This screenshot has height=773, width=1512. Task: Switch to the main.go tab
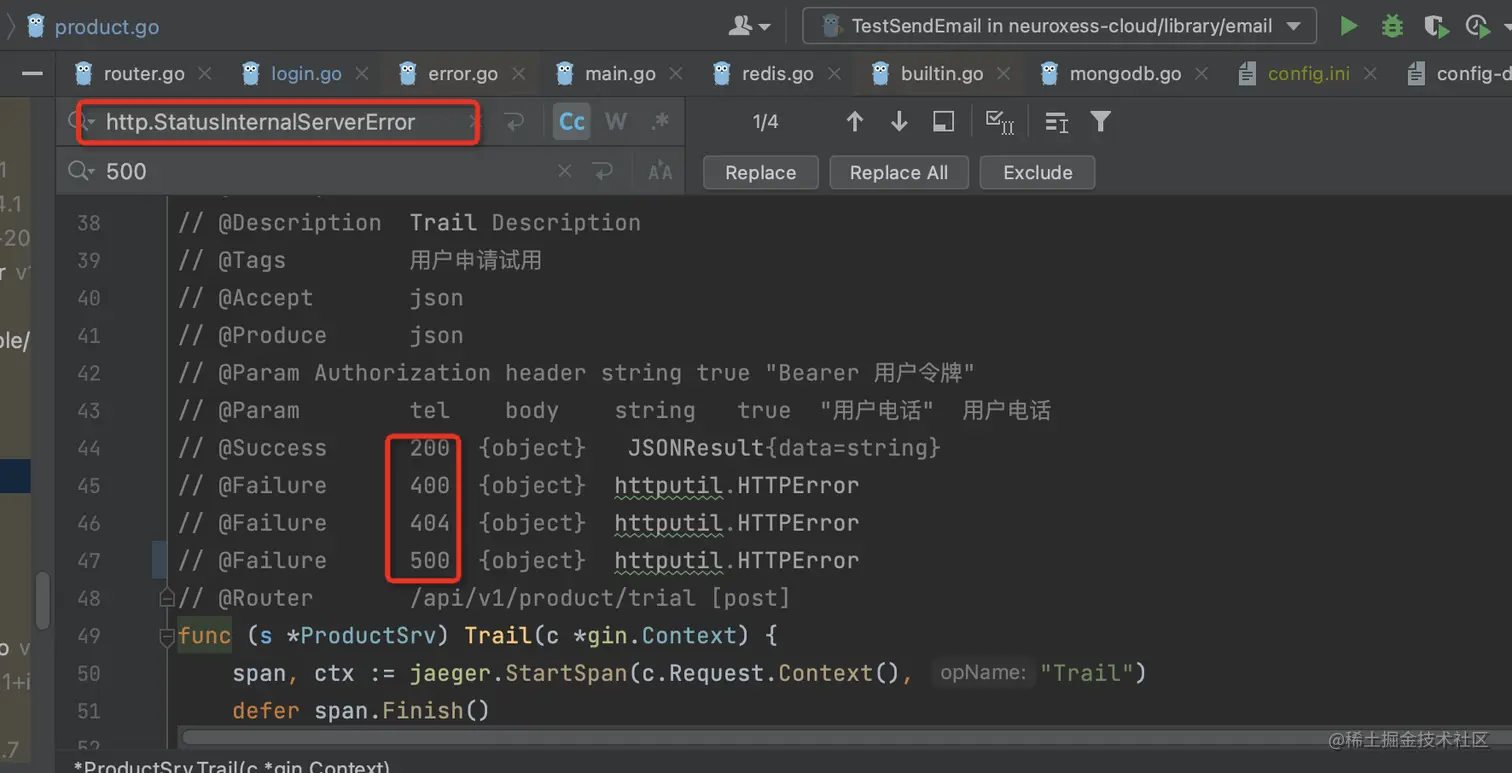(x=620, y=74)
